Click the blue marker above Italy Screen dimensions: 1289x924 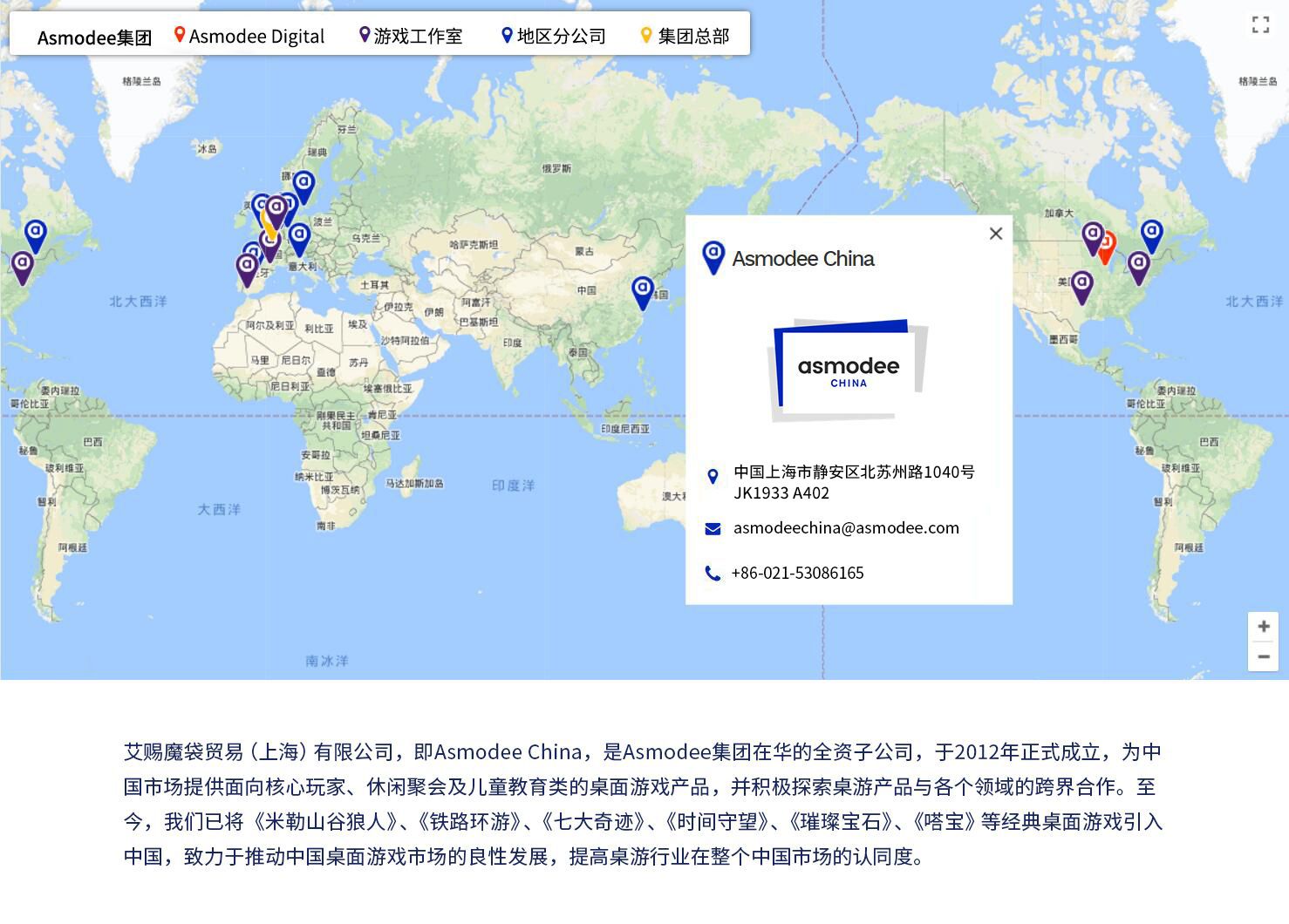[x=299, y=237]
